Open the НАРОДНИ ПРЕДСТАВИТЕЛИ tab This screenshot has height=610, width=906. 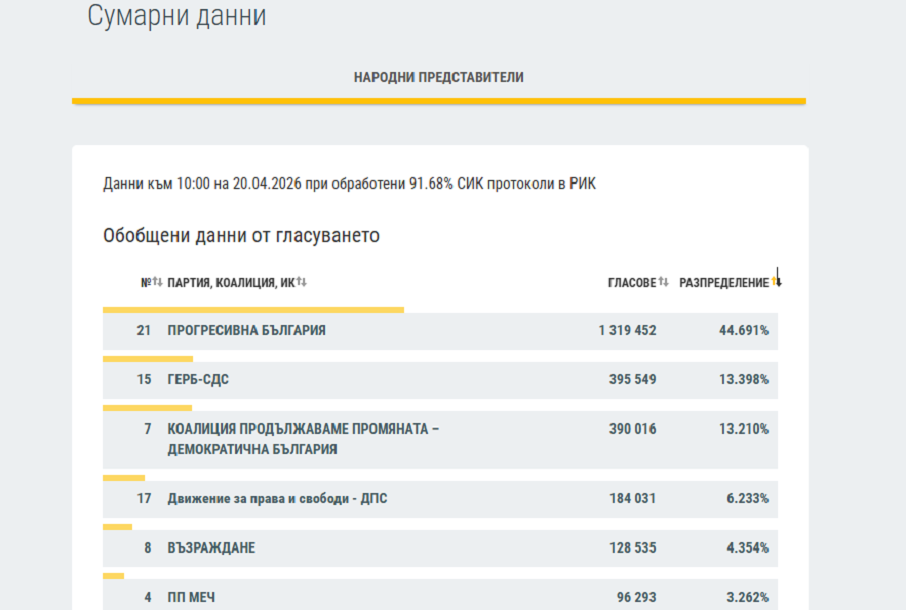click(x=438, y=77)
